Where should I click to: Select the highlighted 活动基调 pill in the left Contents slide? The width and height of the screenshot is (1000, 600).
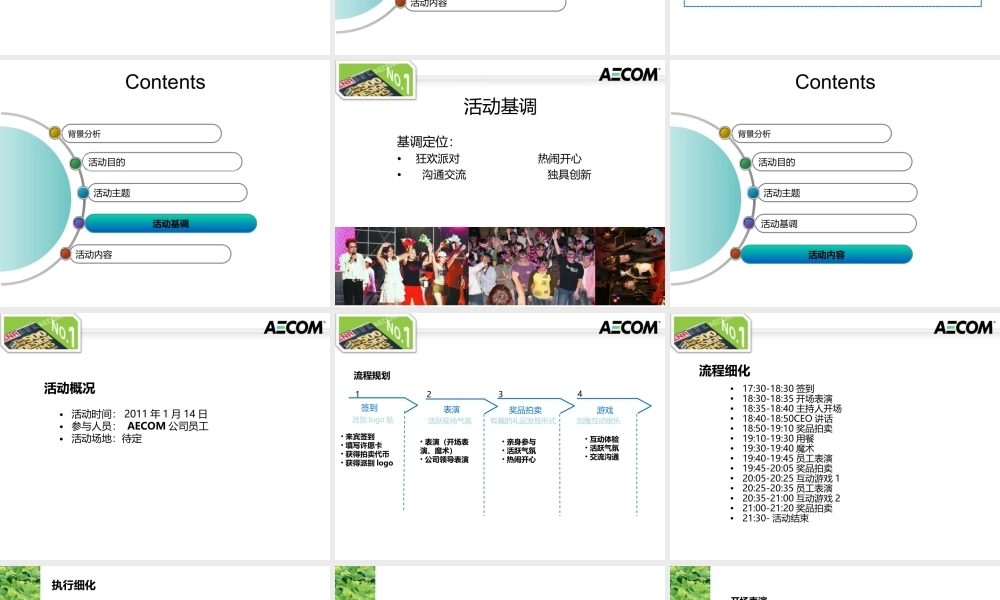pos(171,223)
